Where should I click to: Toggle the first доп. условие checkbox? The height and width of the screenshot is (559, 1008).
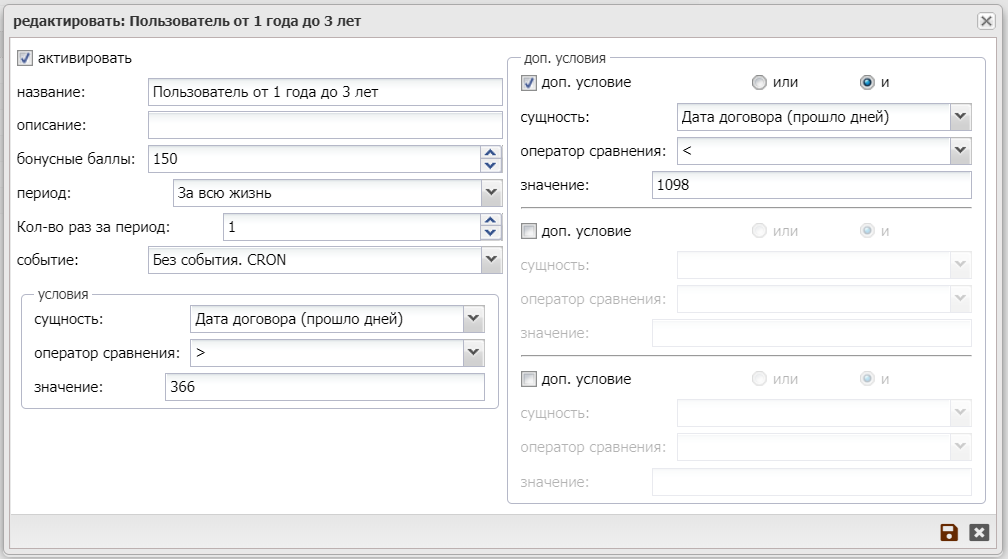529,82
